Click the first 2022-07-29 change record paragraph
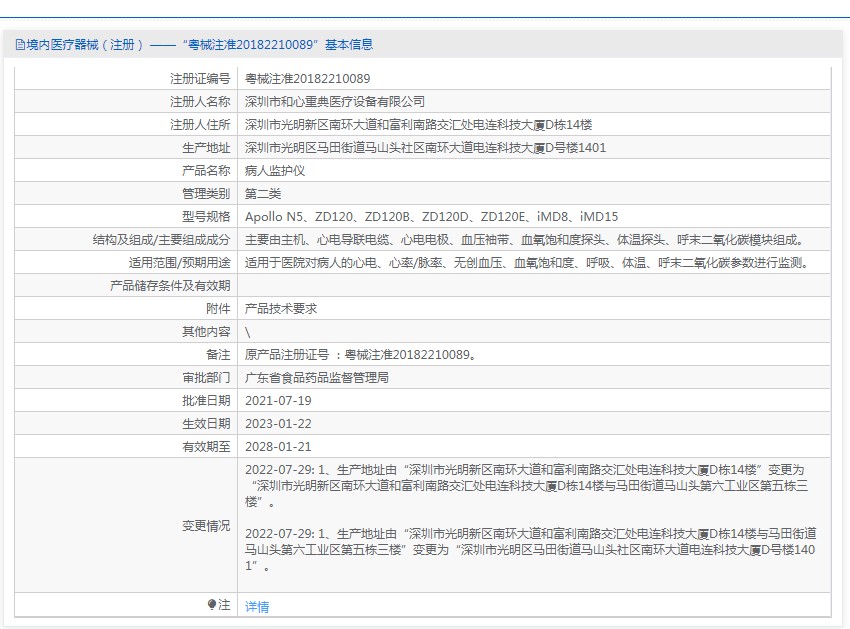850x629 pixels. click(526, 486)
